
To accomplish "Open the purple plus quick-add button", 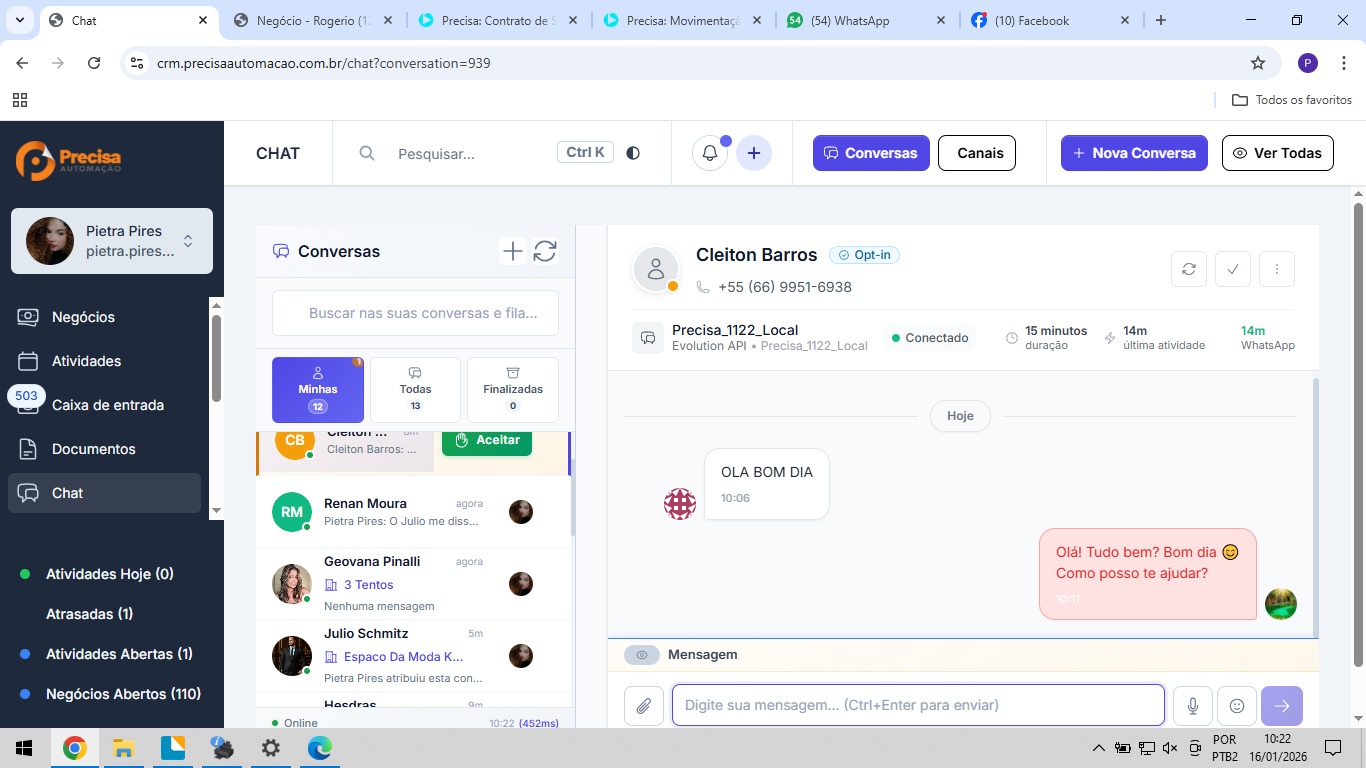I will pyautogui.click(x=754, y=153).
